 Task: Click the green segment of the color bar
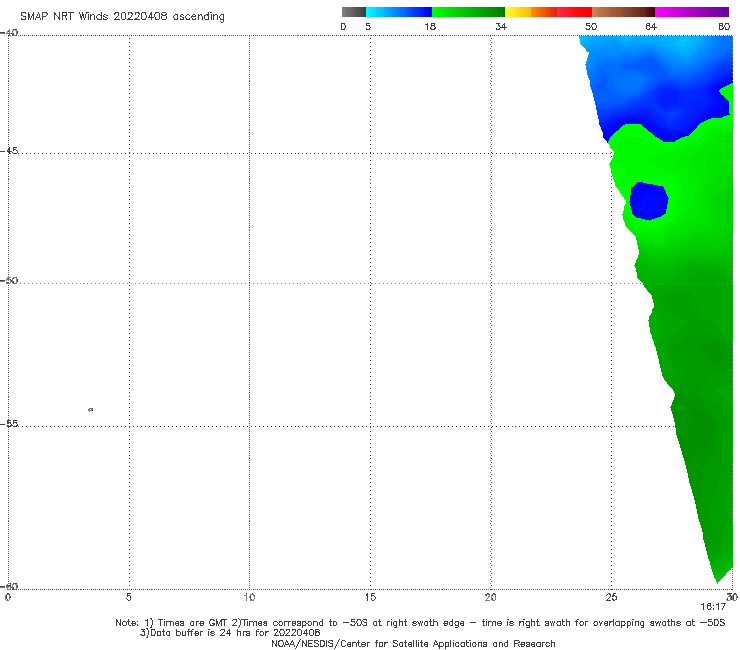pyautogui.click(x=468, y=12)
